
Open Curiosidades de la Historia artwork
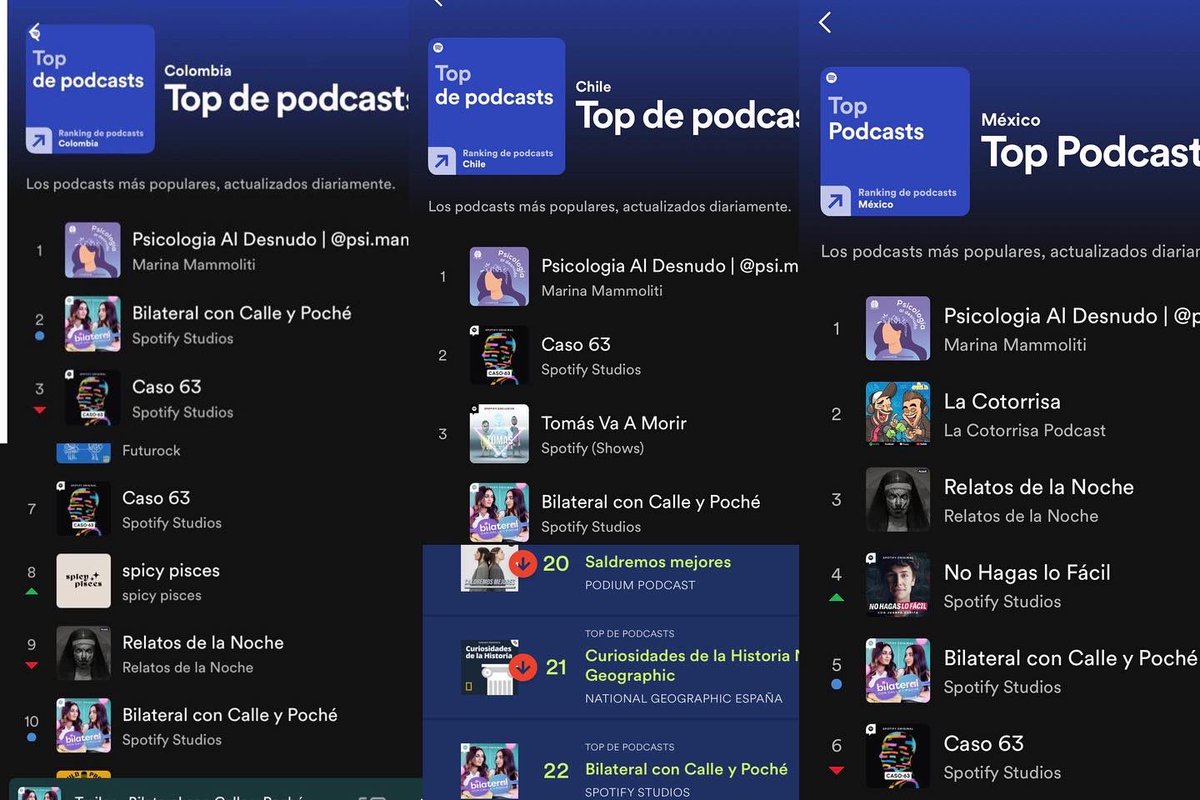(489, 667)
